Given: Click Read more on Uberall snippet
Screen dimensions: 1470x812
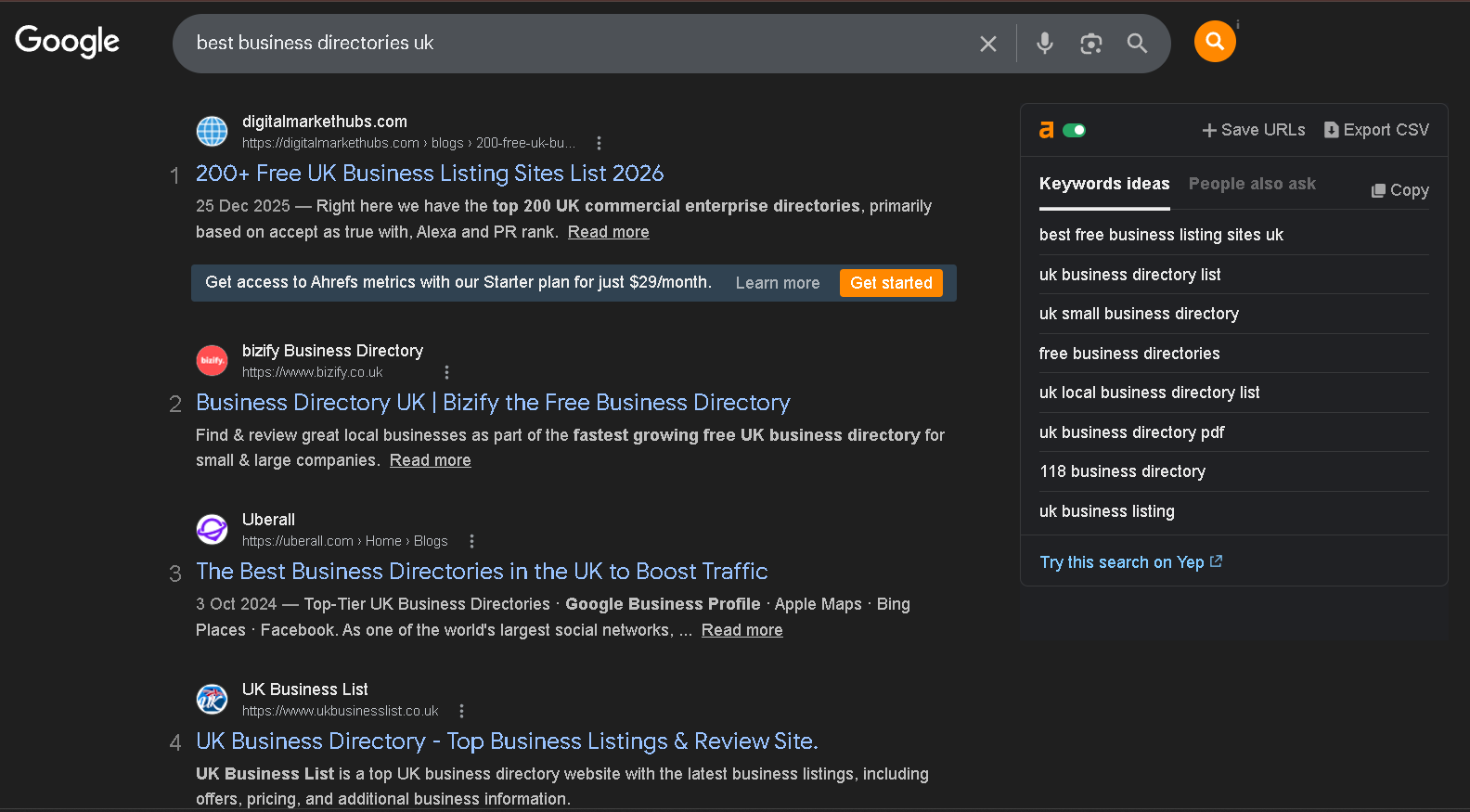Looking at the screenshot, I should (741, 630).
